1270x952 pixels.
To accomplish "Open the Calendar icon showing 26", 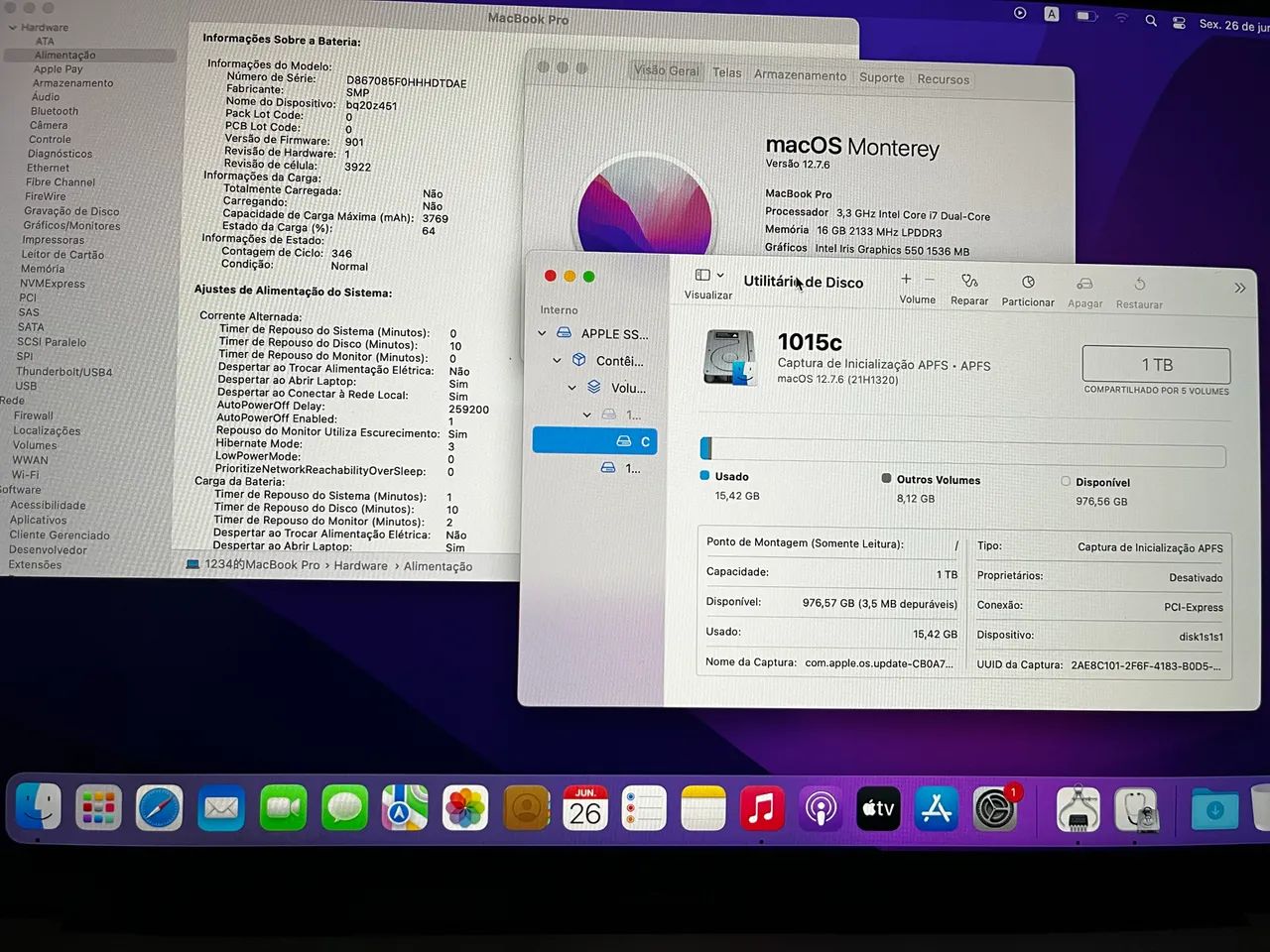I will tap(585, 809).
